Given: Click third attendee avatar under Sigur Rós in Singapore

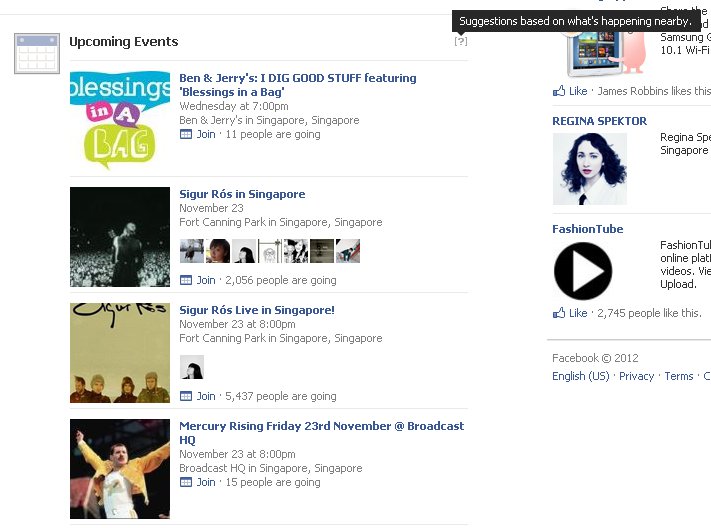Looking at the screenshot, I should point(244,251).
